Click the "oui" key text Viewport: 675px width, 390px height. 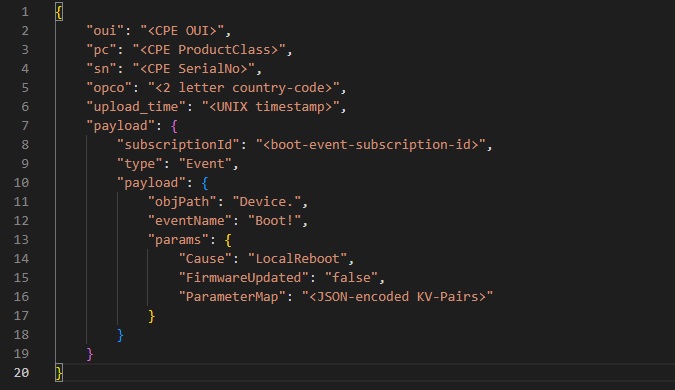(105, 31)
